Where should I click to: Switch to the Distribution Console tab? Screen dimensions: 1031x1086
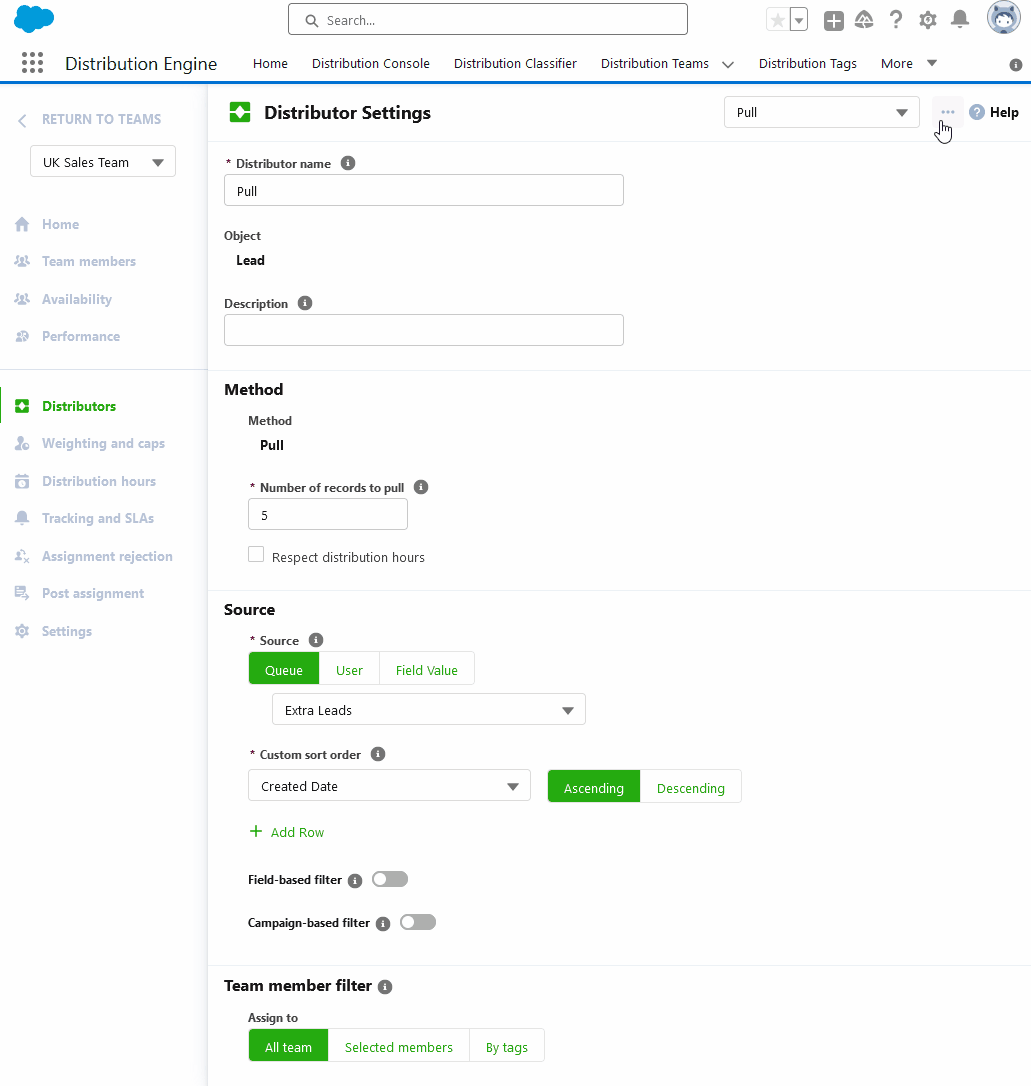point(370,63)
